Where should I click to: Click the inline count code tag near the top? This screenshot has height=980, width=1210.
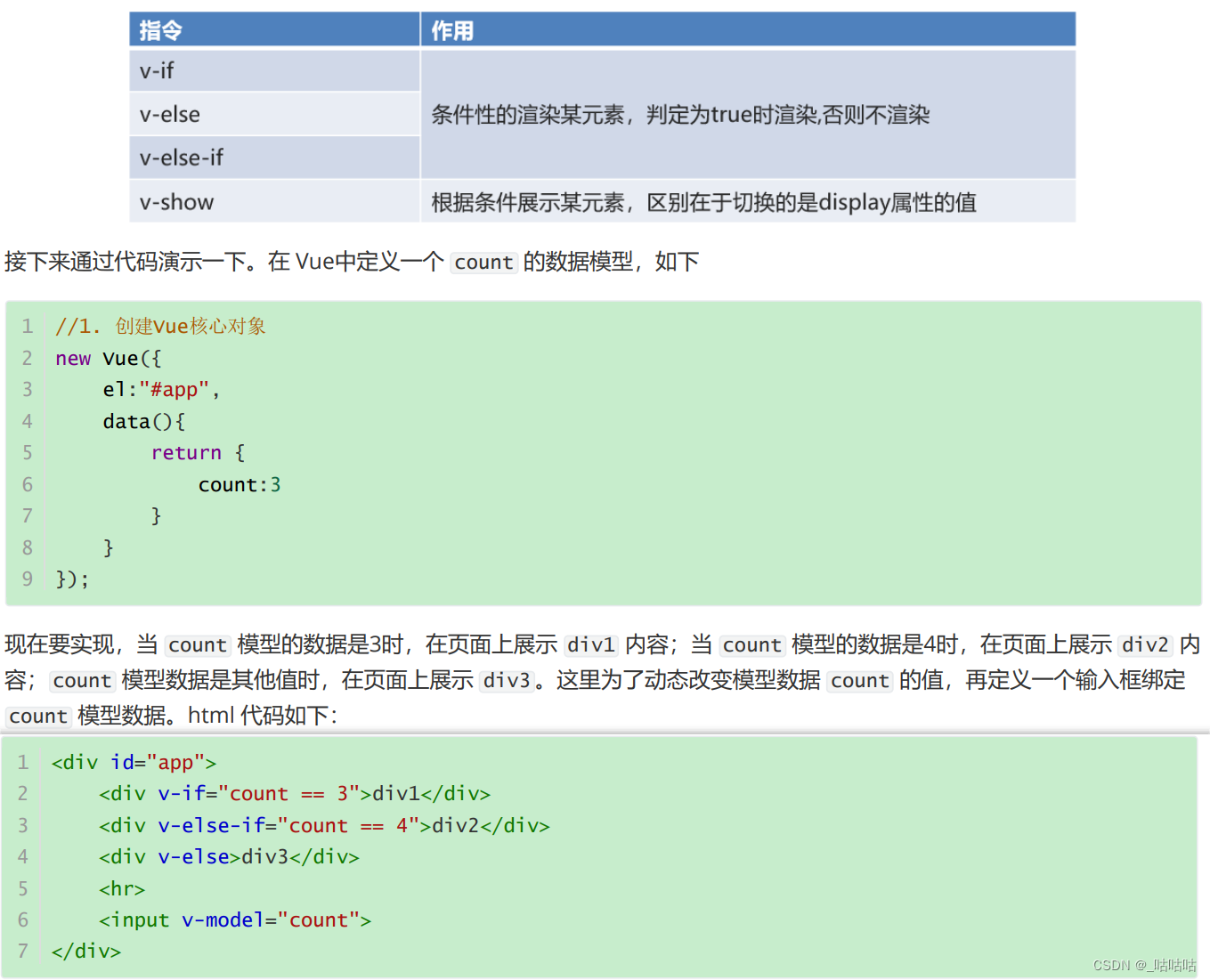pyautogui.click(x=483, y=262)
